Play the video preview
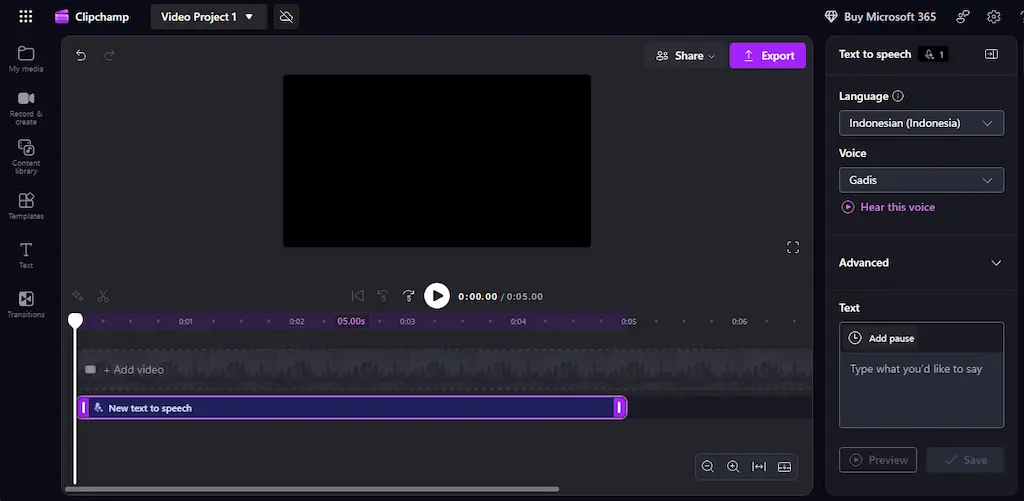 coord(437,296)
